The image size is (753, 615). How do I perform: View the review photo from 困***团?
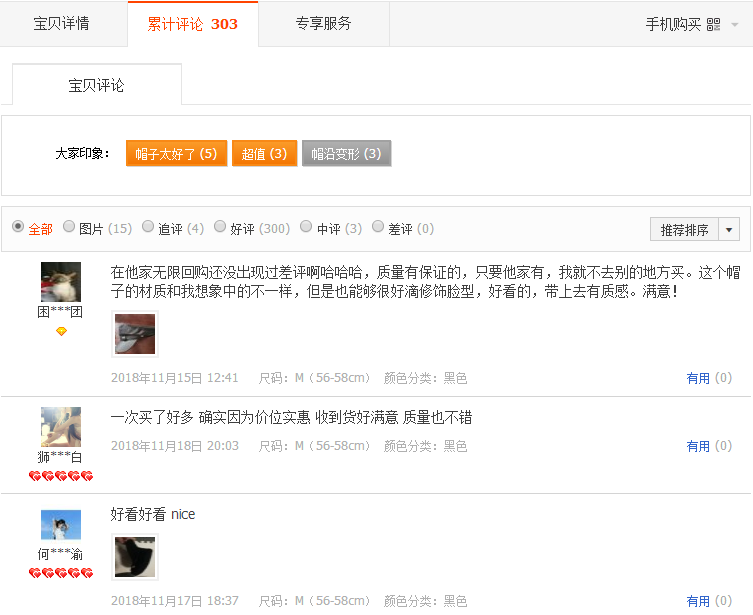coord(135,334)
